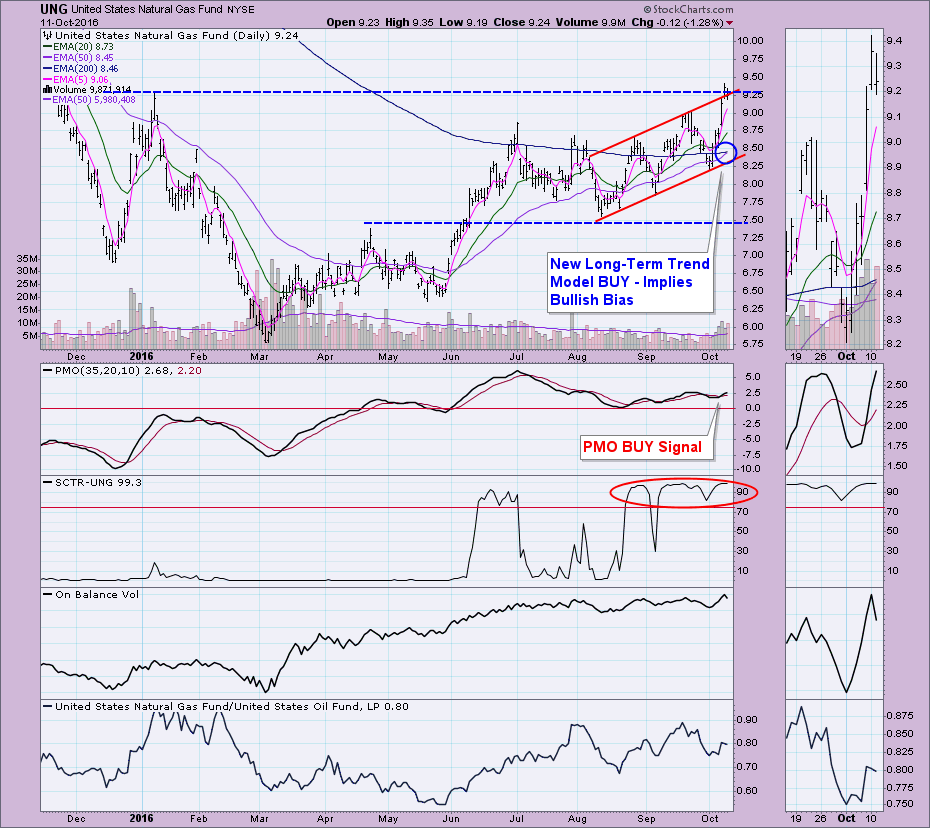Click the 70 label on SCTR axis

(x=744, y=511)
